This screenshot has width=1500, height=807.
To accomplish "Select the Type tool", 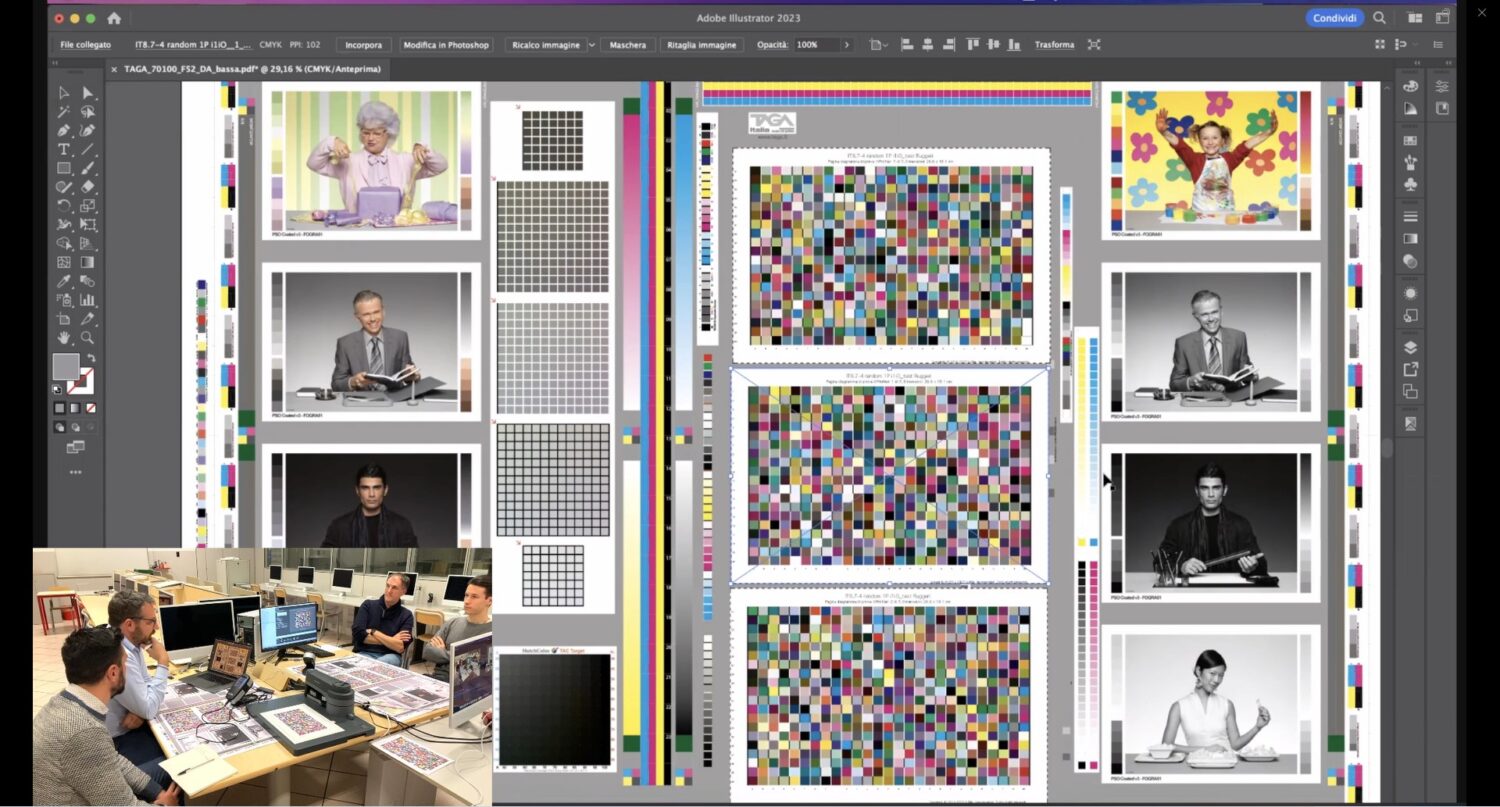I will pos(64,149).
